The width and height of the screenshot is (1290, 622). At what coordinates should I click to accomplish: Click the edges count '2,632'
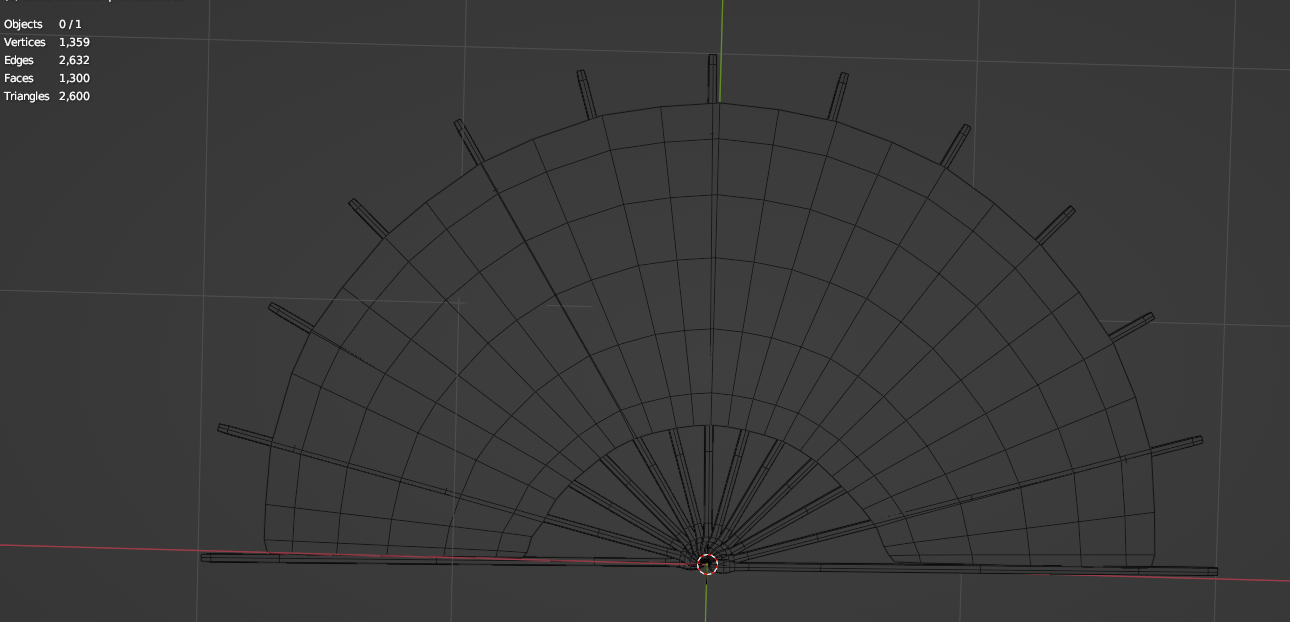tap(74, 60)
